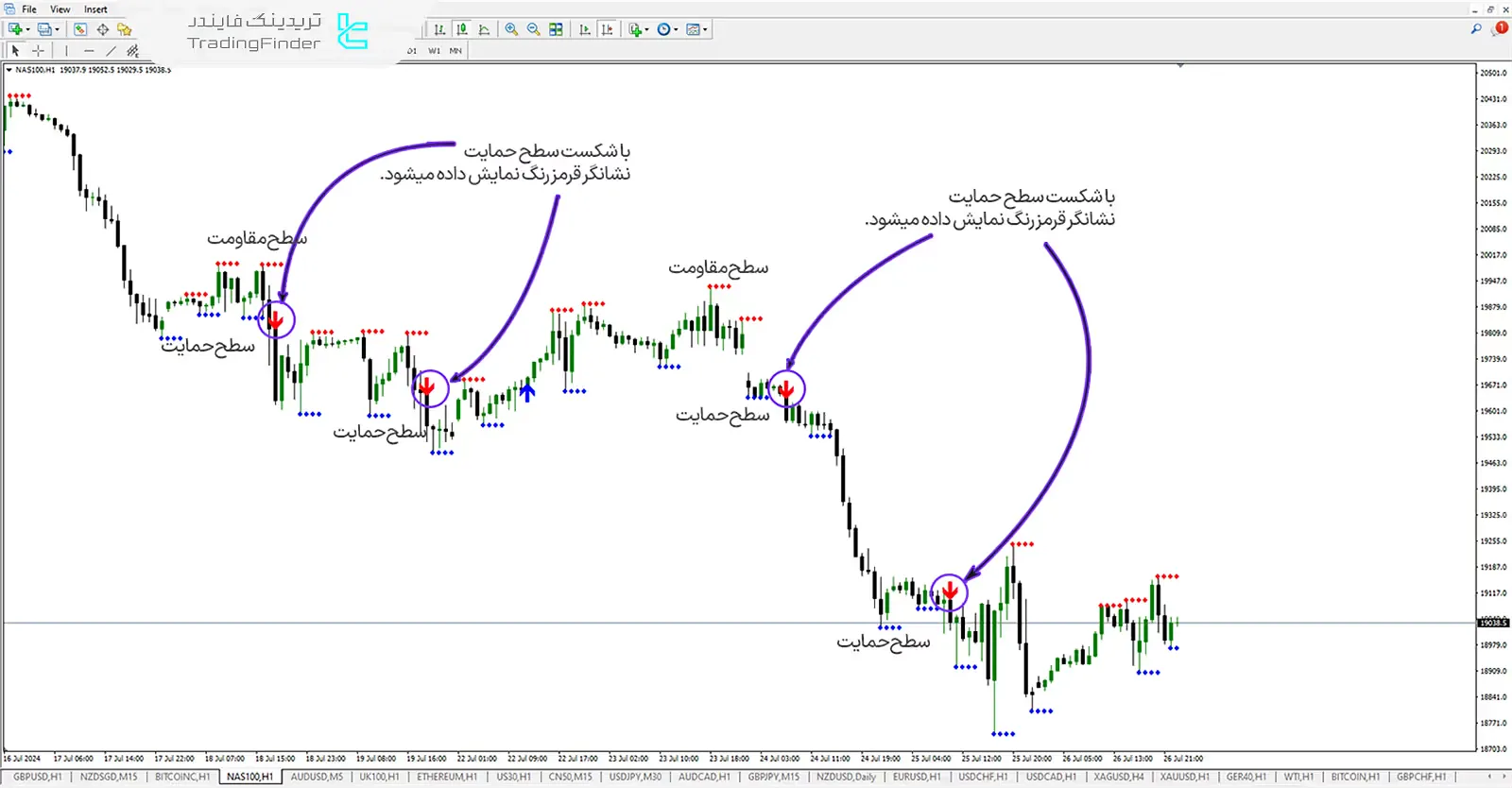Click the Zoom In magnifier icon

[x=511, y=29]
